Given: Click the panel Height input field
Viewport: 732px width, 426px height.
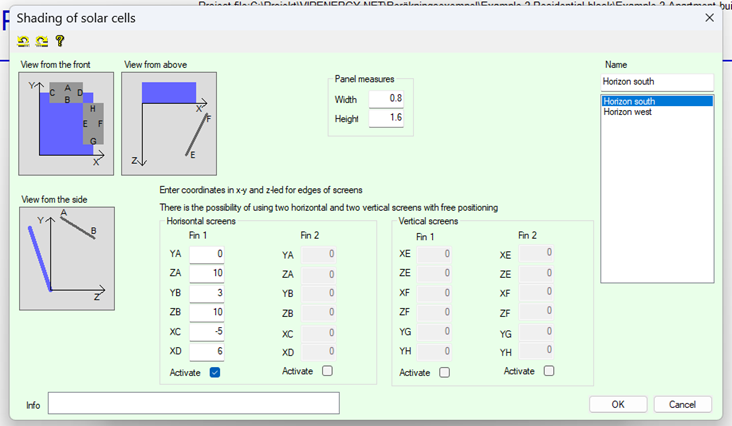Looking at the screenshot, I should point(385,119).
